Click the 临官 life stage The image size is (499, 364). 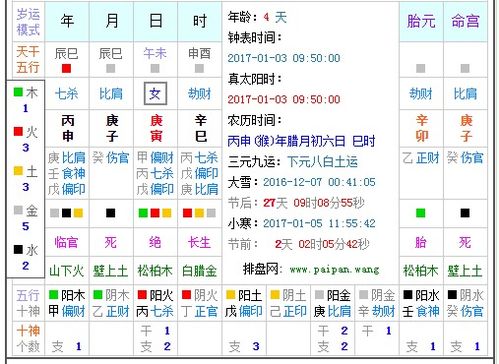coord(66,242)
